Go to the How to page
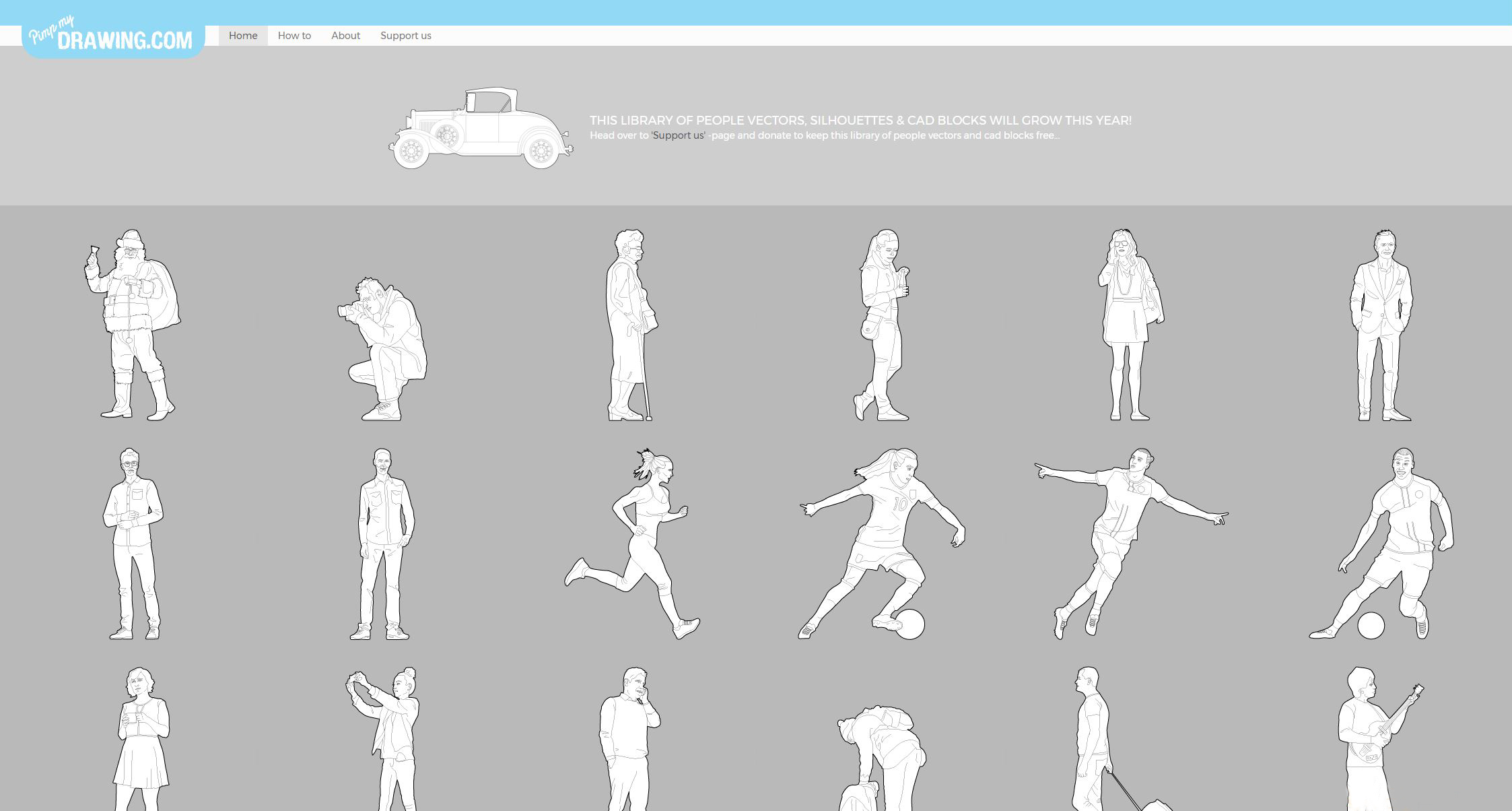This screenshot has width=1512, height=811. point(294,36)
